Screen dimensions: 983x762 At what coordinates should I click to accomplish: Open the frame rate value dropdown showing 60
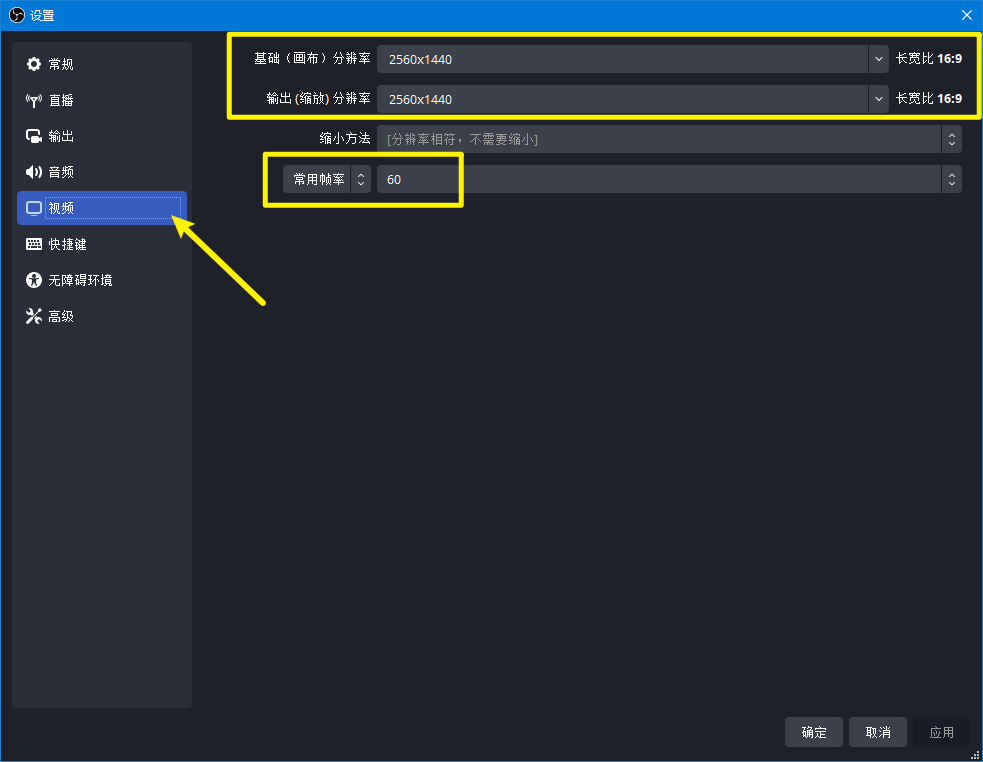(x=951, y=179)
